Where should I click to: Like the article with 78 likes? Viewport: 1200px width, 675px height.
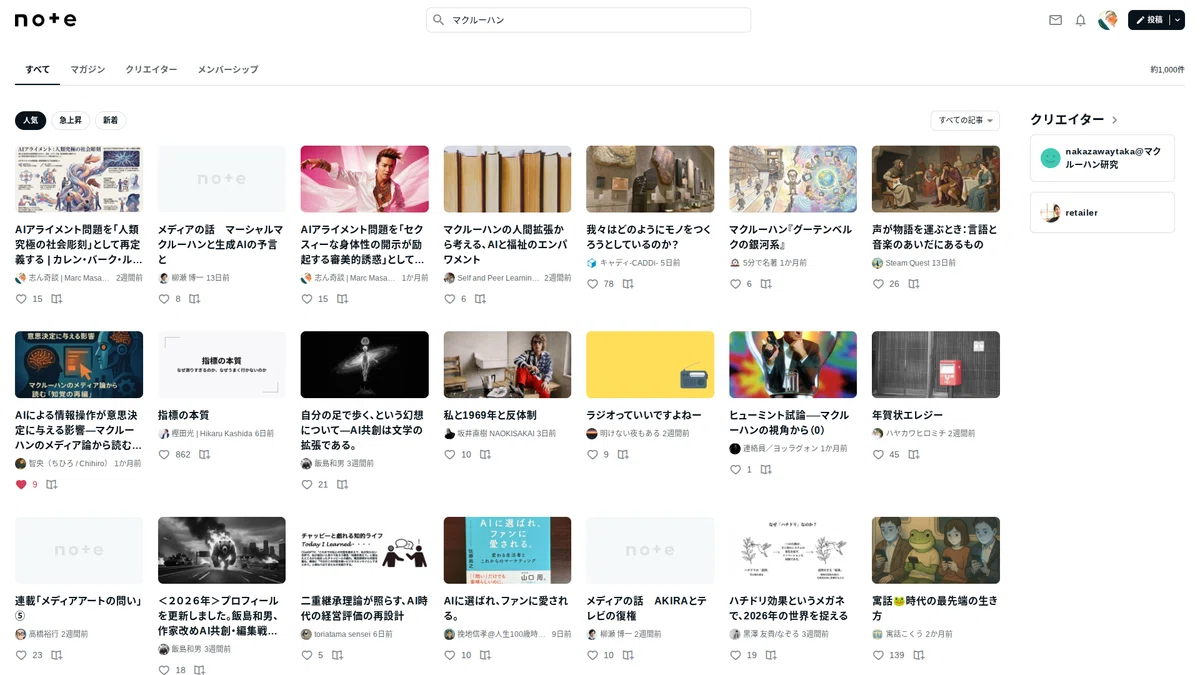pos(592,284)
